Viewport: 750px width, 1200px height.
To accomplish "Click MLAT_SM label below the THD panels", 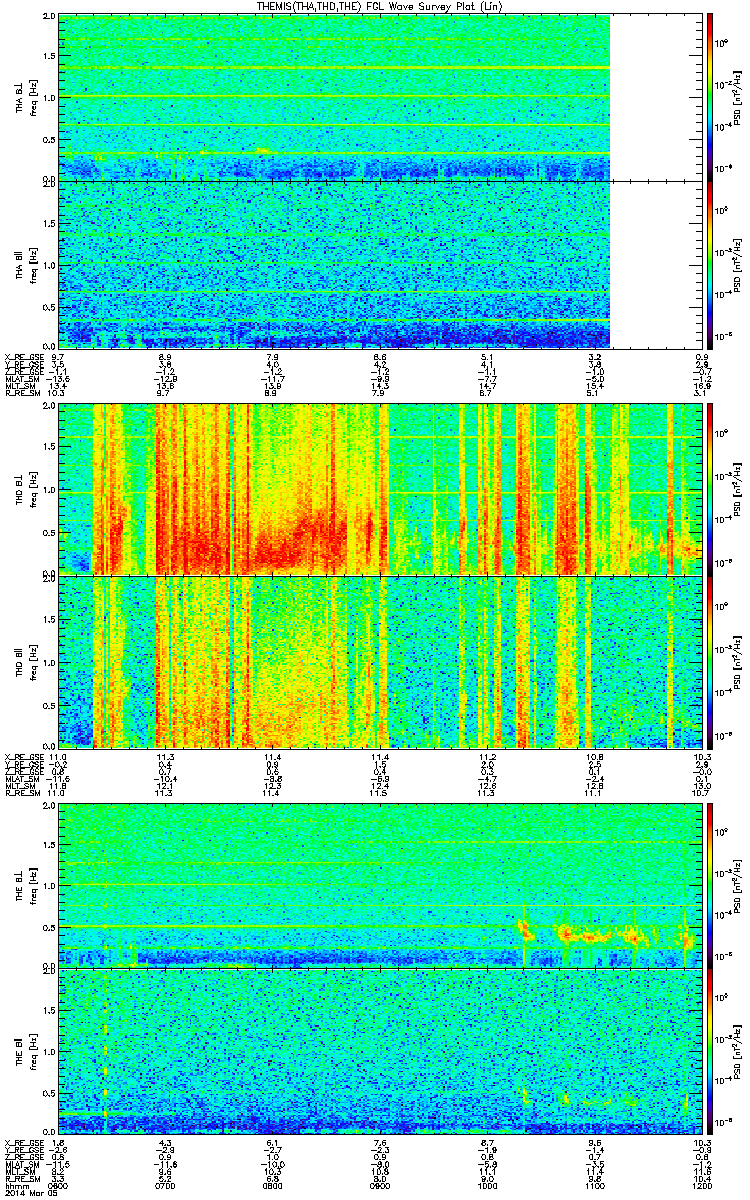I will [x=21, y=781].
